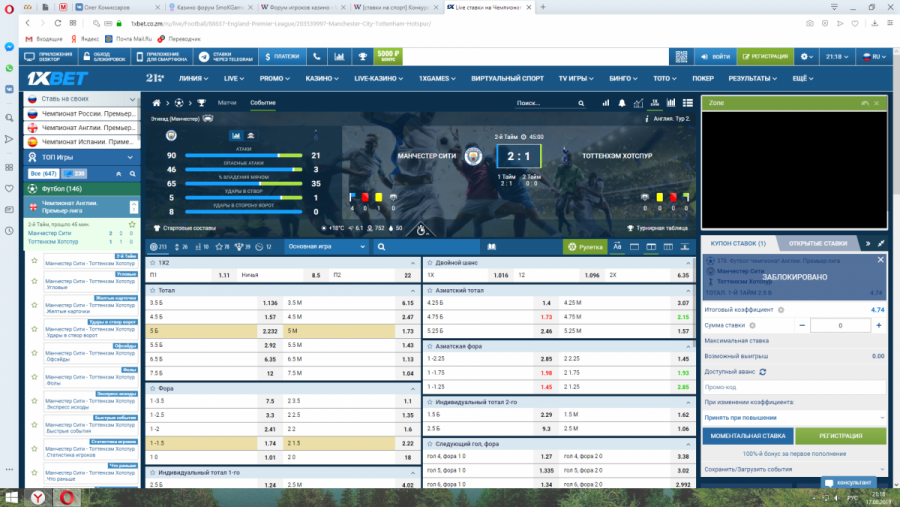Open Принять при повышении dropdown
900x507 pixels.
pyautogui.click(x=795, y=417)
